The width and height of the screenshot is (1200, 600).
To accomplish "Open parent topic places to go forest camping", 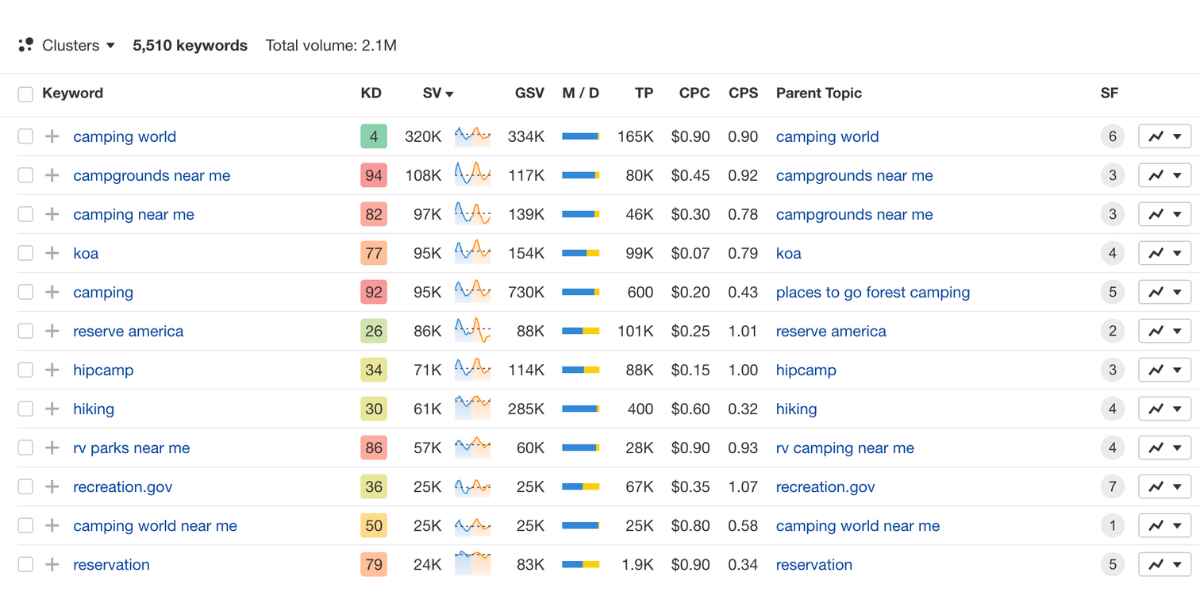I will pos(873,293).
